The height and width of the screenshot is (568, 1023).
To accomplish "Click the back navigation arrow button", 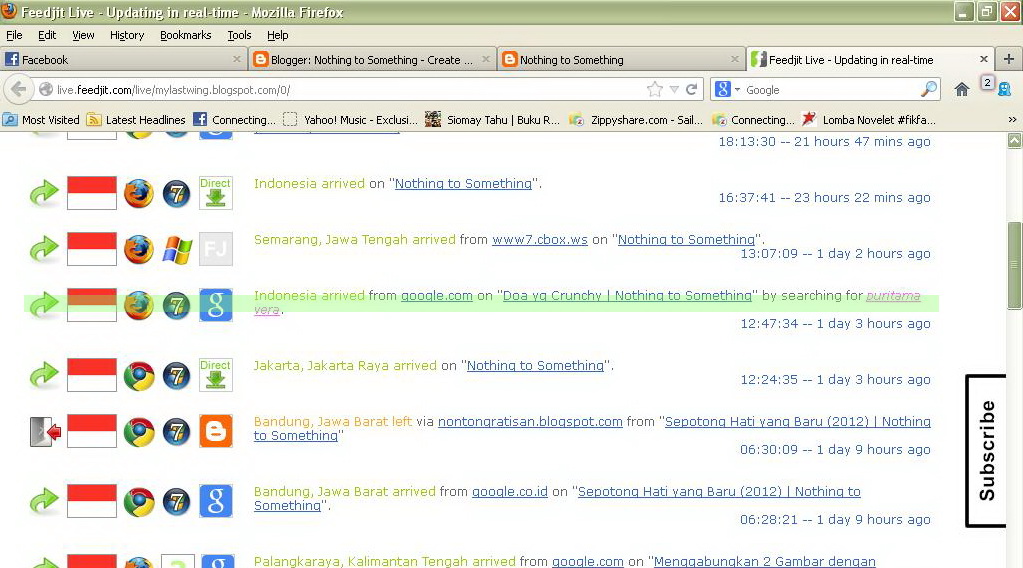I will click(19, 89).
